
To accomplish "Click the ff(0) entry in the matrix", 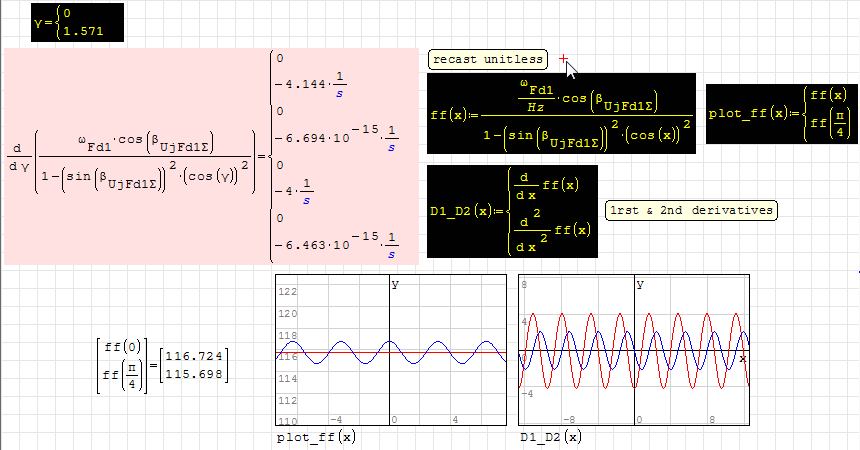I will tap(119, 347).
